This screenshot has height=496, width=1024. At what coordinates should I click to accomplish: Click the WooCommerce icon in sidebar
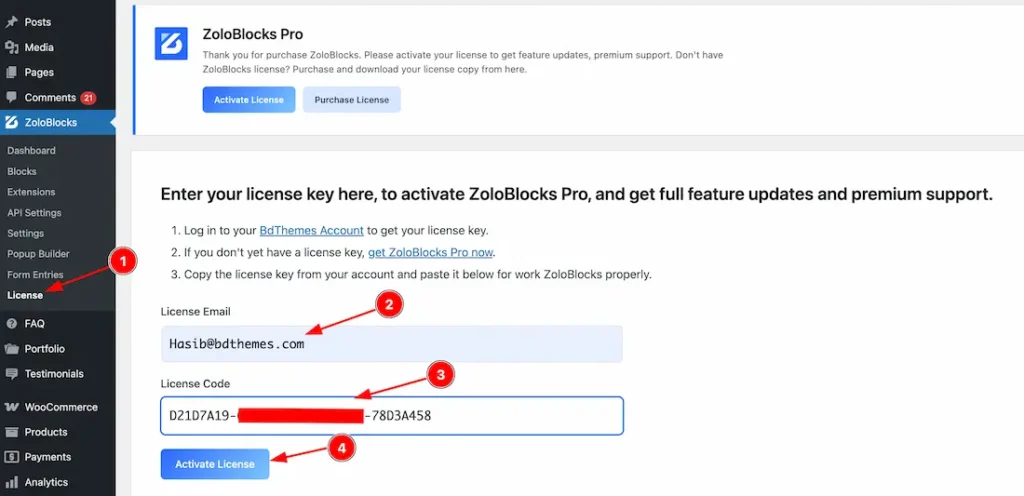(12, 407)
